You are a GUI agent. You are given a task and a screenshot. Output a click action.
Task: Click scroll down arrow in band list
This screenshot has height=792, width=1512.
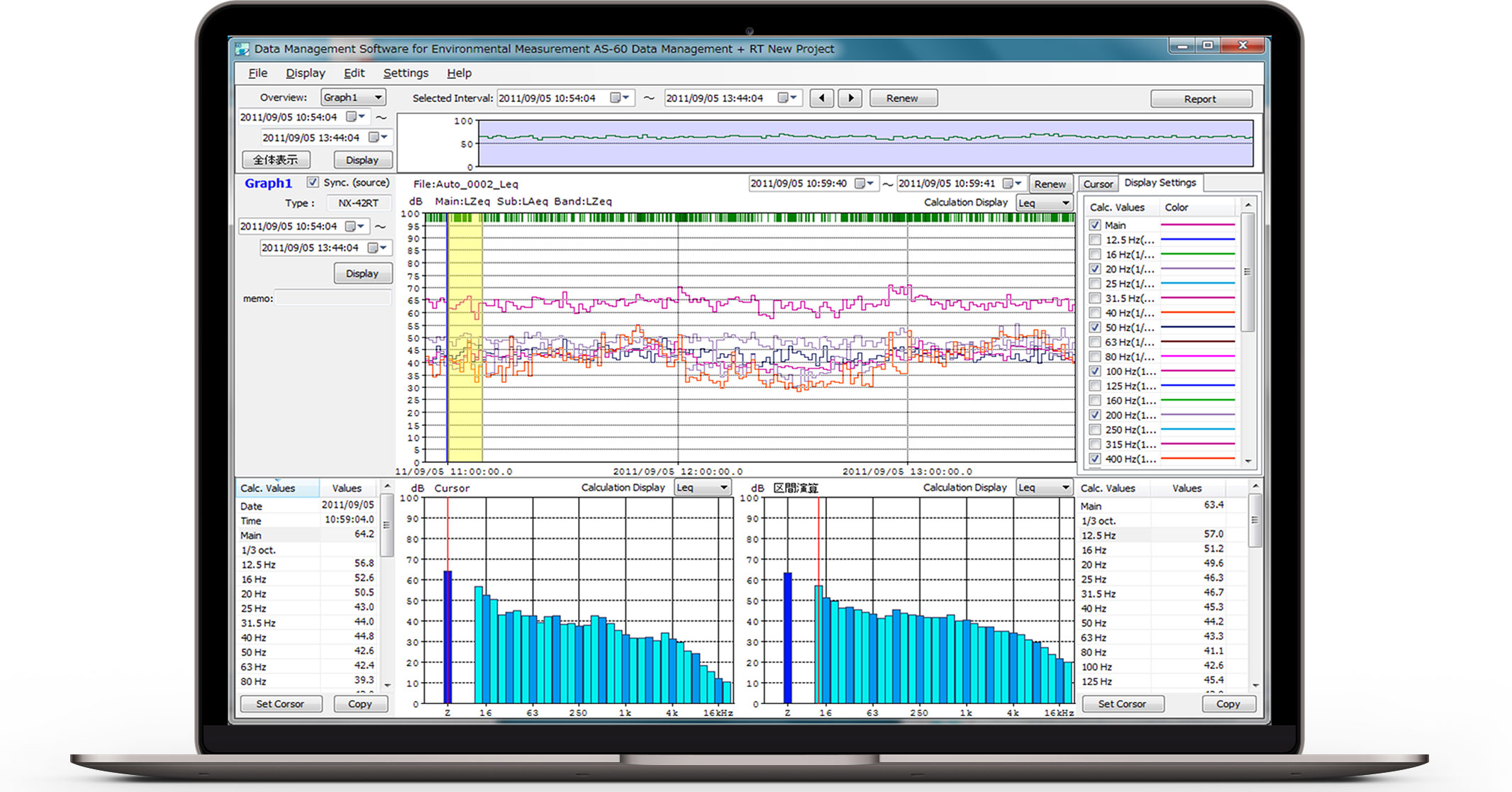tap(1247, 461)
